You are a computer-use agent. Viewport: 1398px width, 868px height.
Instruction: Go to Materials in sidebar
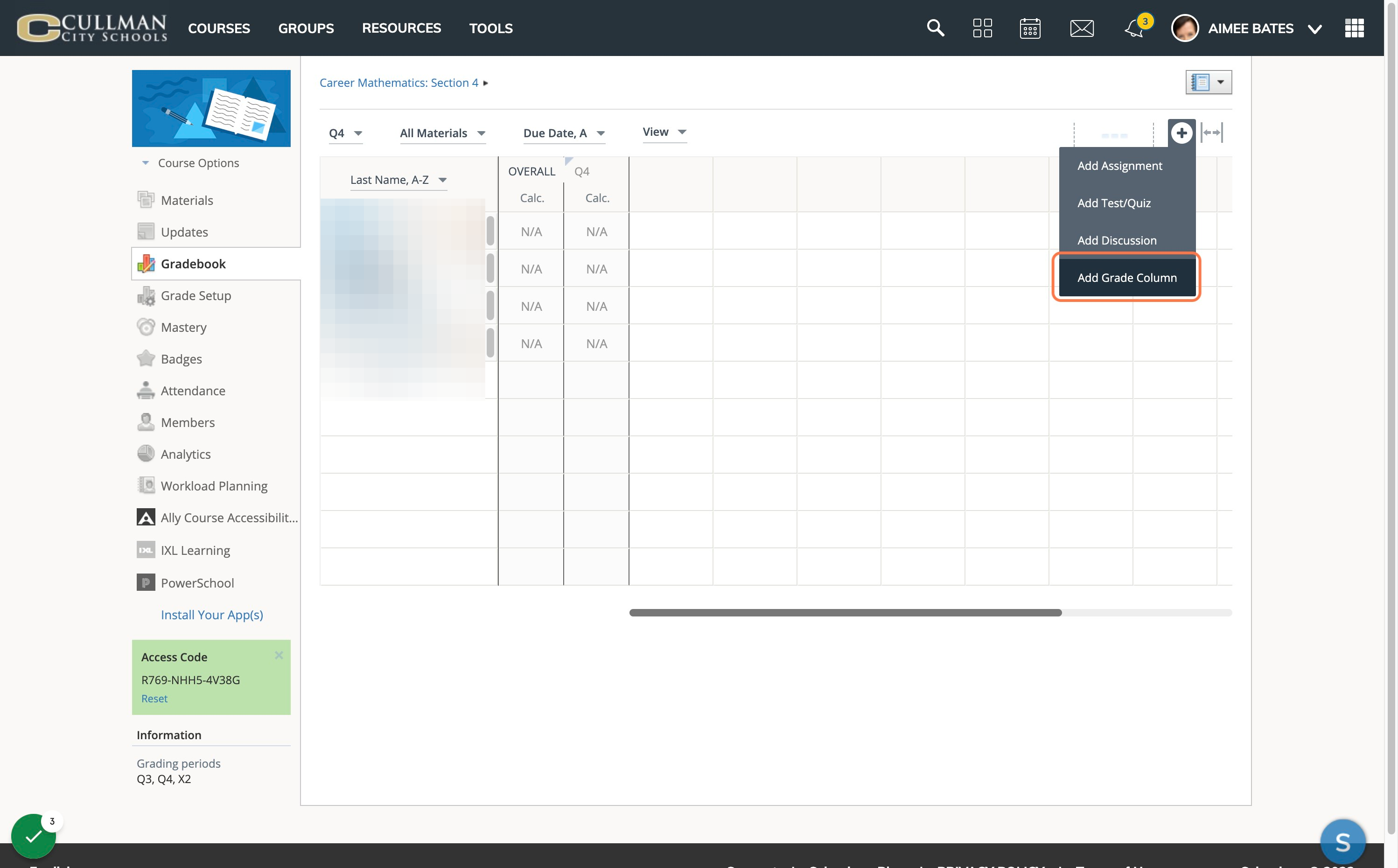[x=187, y=200]
